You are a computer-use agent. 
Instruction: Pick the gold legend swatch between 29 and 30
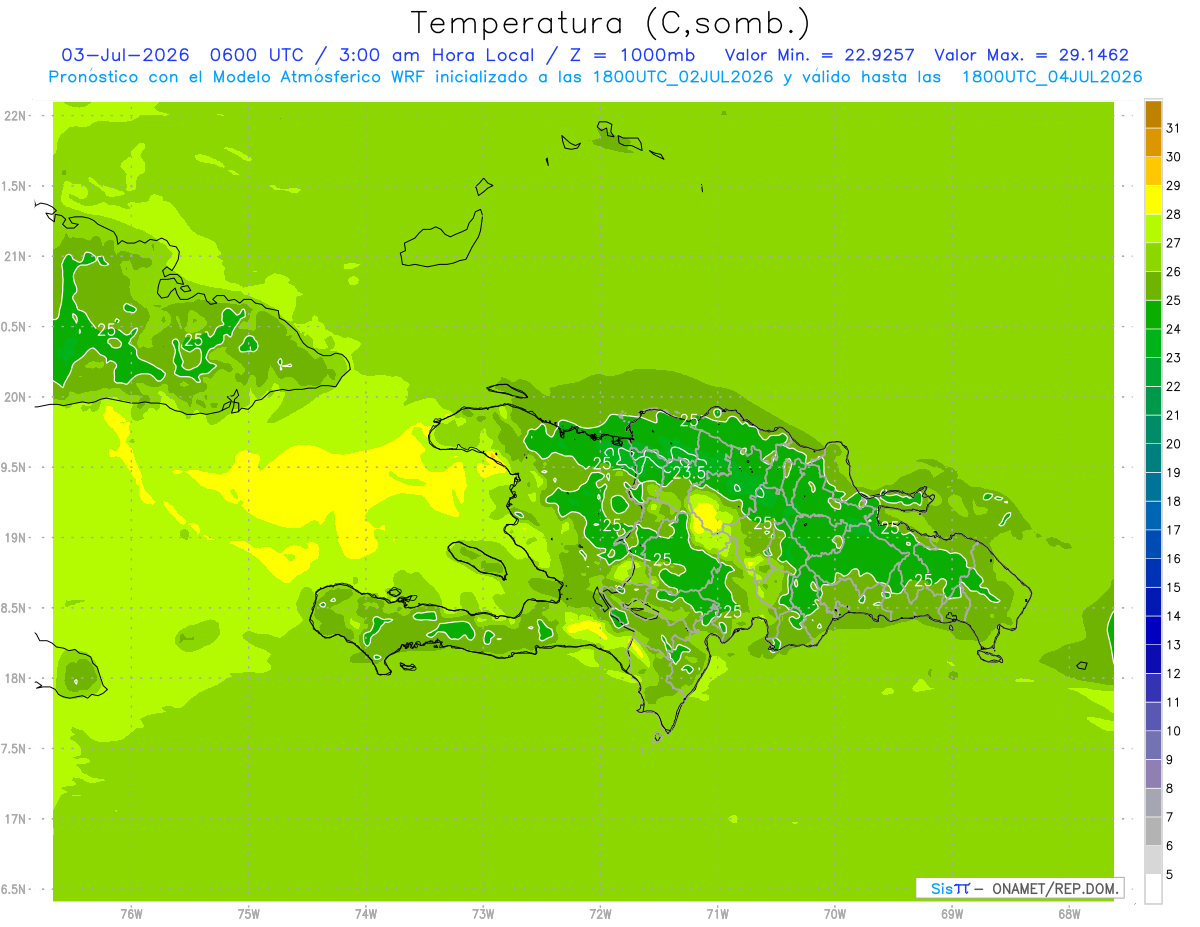point(1154,171)
